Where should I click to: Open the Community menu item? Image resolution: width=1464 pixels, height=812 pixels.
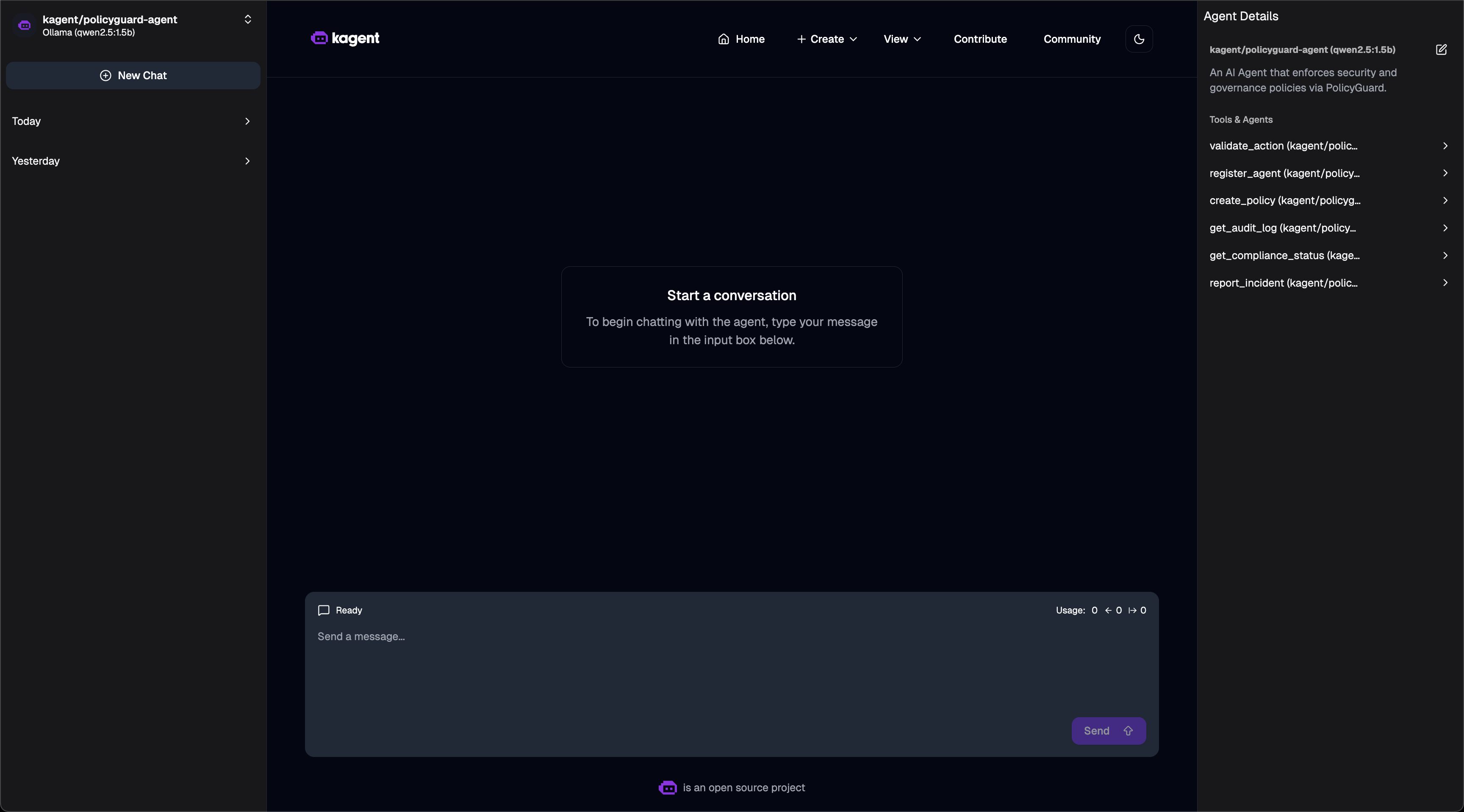pyautogui.click(x=1072, y=39)
